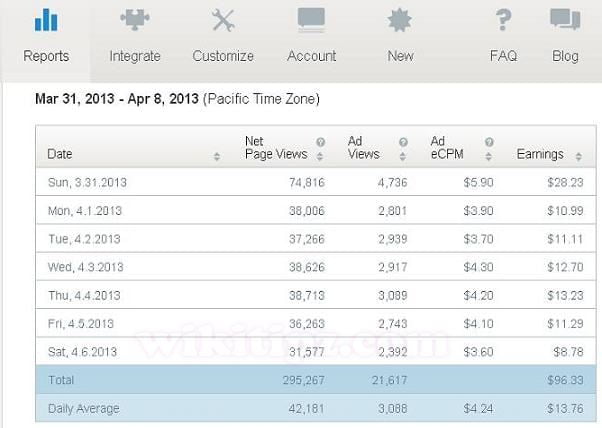Open the FAQ tab label
The image size is (602, 428).
coord(503,56)
